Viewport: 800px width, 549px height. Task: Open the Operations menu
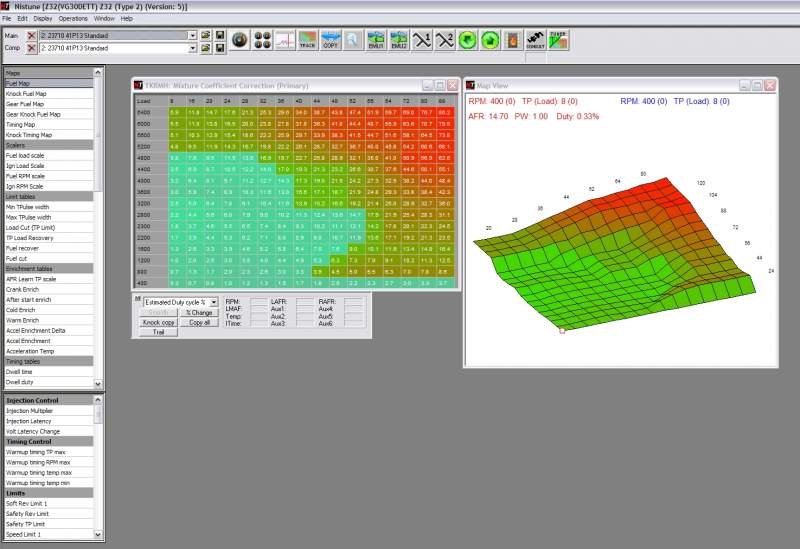point(73,18)
